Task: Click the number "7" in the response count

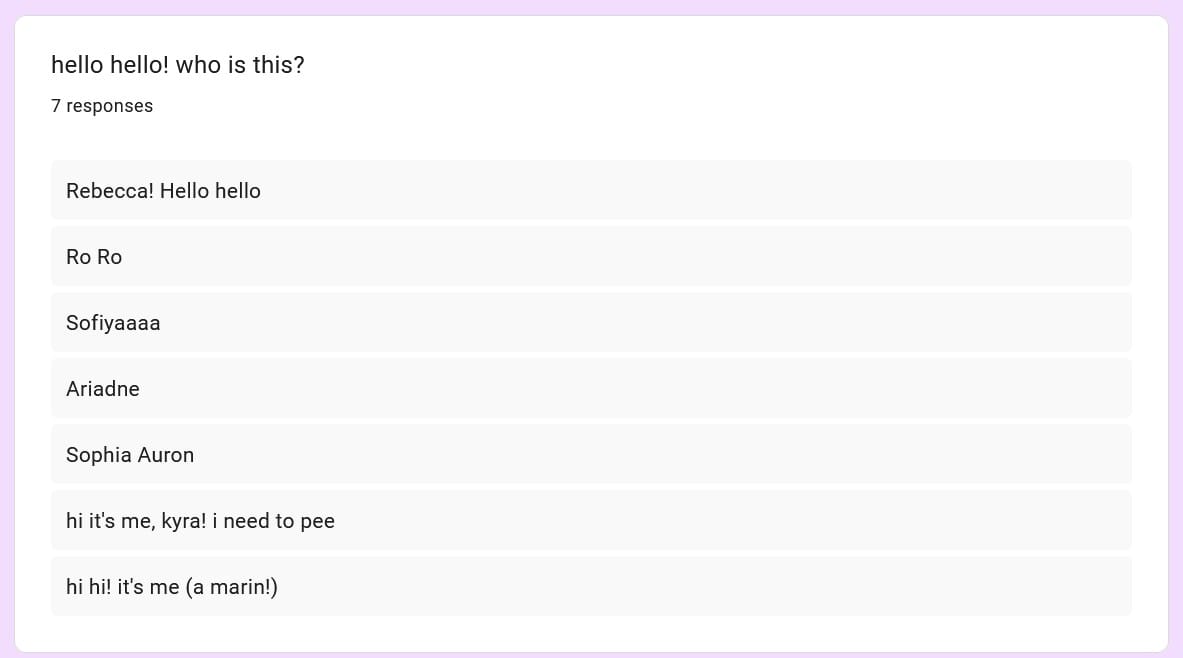Action: [x=56, y=106]
